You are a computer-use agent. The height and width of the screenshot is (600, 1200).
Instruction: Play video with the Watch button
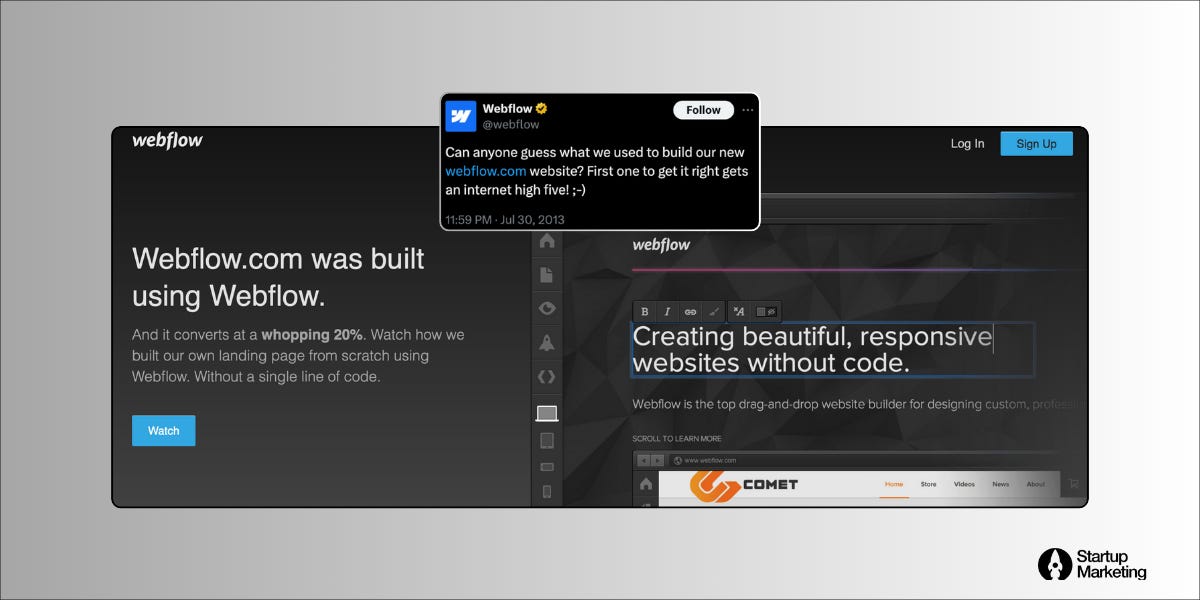(x=164, y=431)
